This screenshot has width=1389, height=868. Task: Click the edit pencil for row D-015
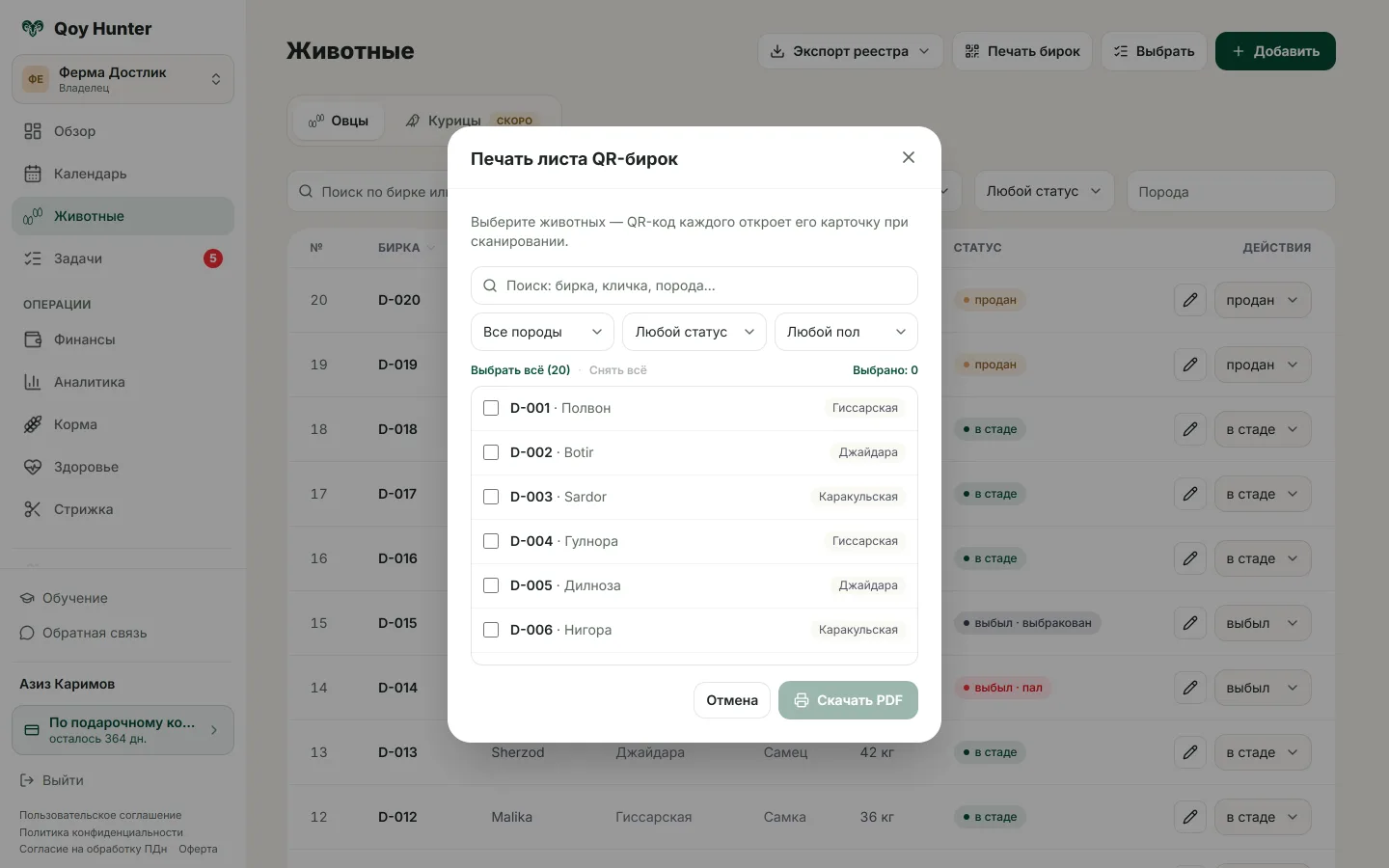point(1190,623)
